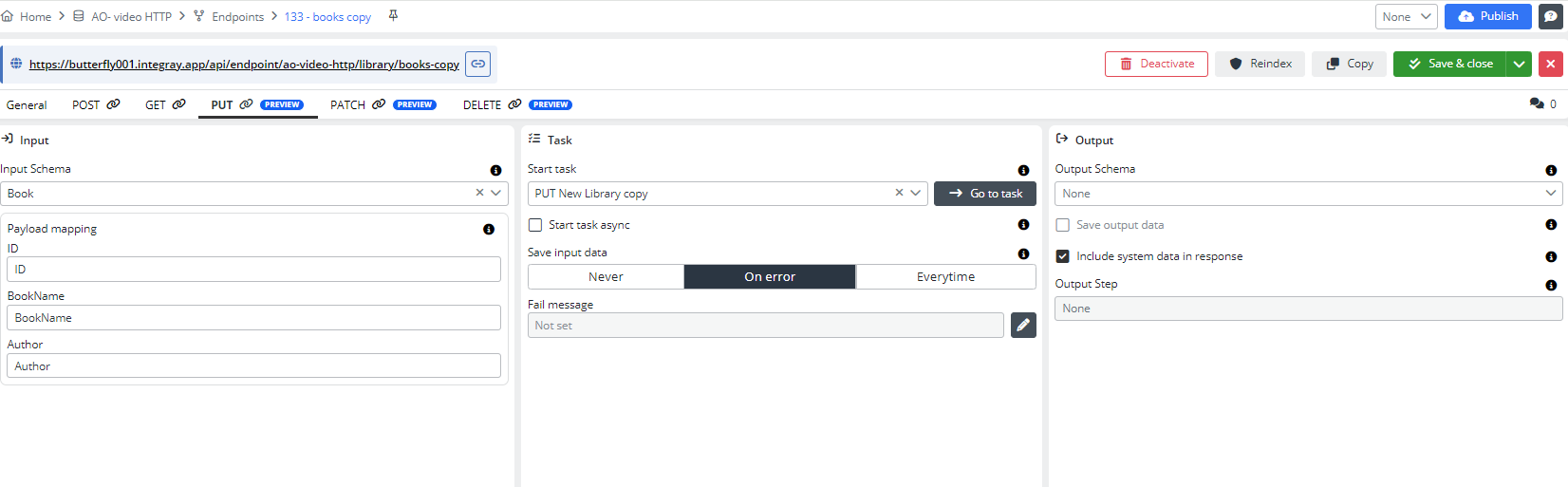The height and width of the screenshot is (487, 1568).
Task: Expand the Save & close split arrow
Action: [x=1520, y=64]
